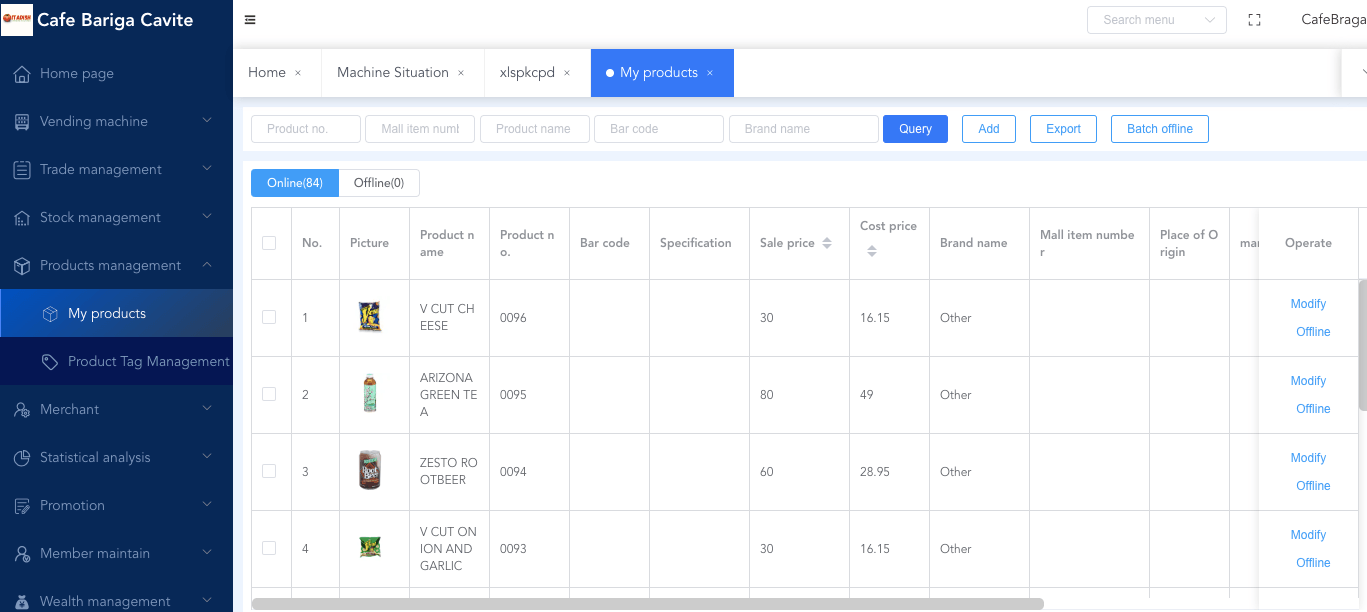Tick checkbox for ZESTO ROOTBEER row
Image resolution: width=1367 pixels, height=612 pixels.
coord(269,471)
